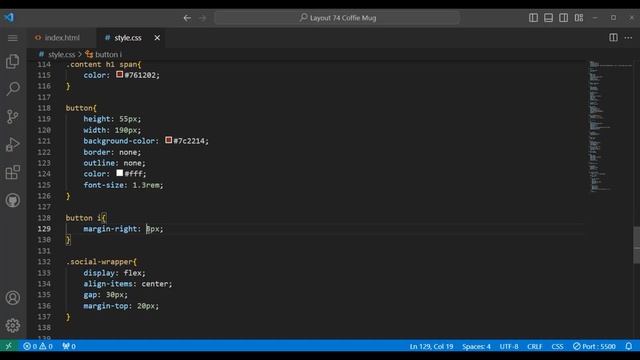This screenshot has width=640, height=360.
Task: Click the minimap code overview
Action: [610, 127]
